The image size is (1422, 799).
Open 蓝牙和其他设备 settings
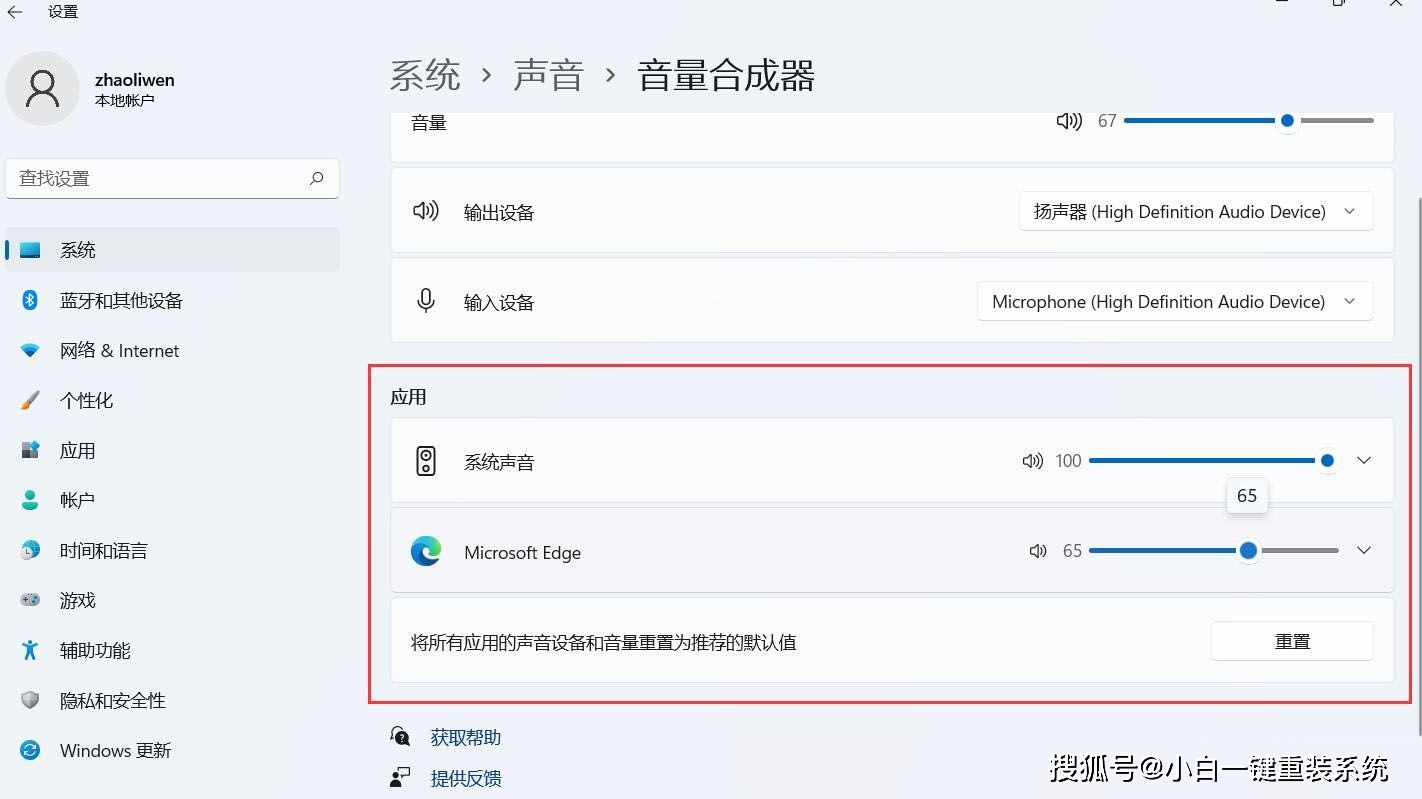tap(172, 300)
